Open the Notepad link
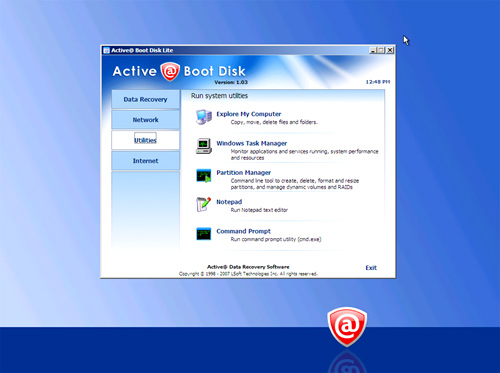 (x=229, y=202)
